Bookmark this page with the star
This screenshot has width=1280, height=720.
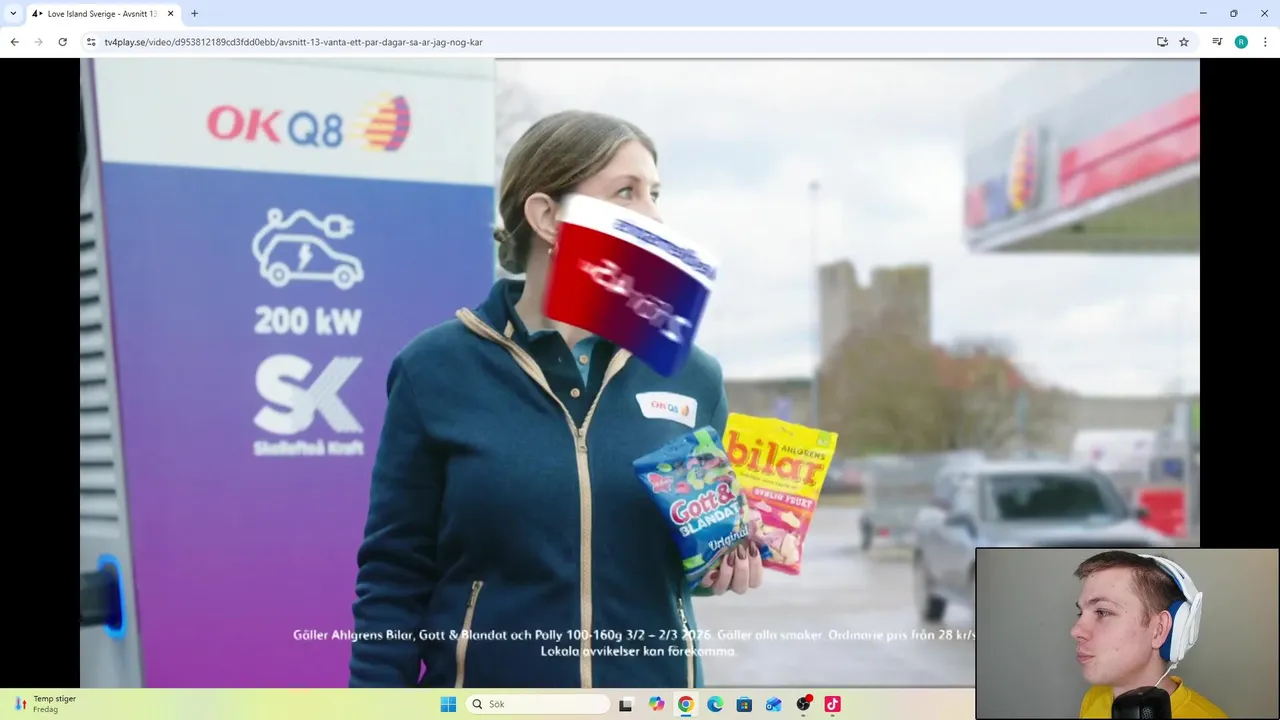click(1184, 42)
